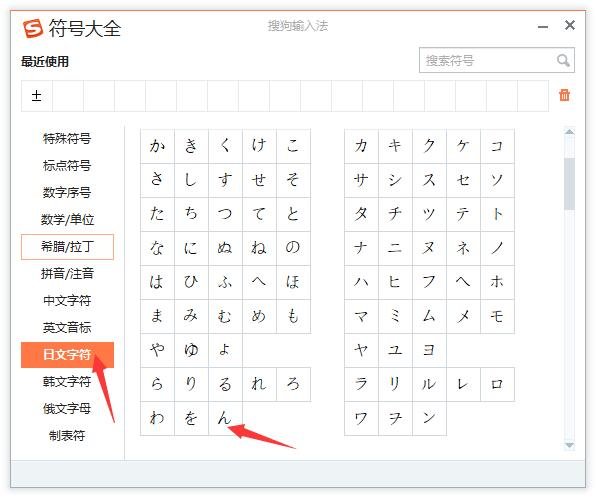Switch to 韩文字符 category
Viewport: 596px width, 498px height.
pos(67,382)
